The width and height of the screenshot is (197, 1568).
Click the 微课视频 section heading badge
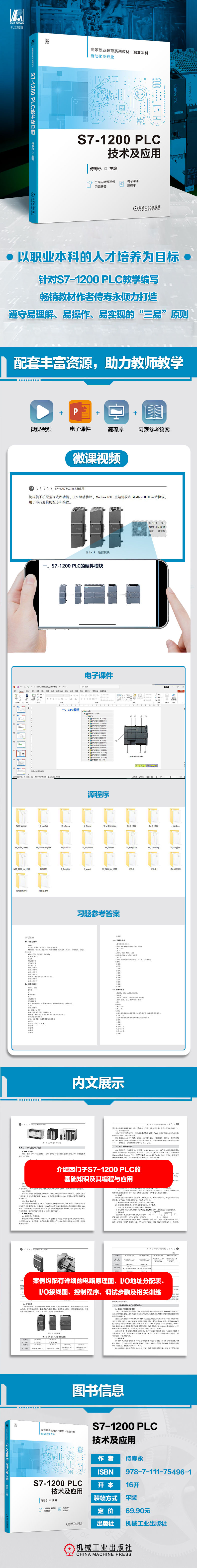point(97,458)
